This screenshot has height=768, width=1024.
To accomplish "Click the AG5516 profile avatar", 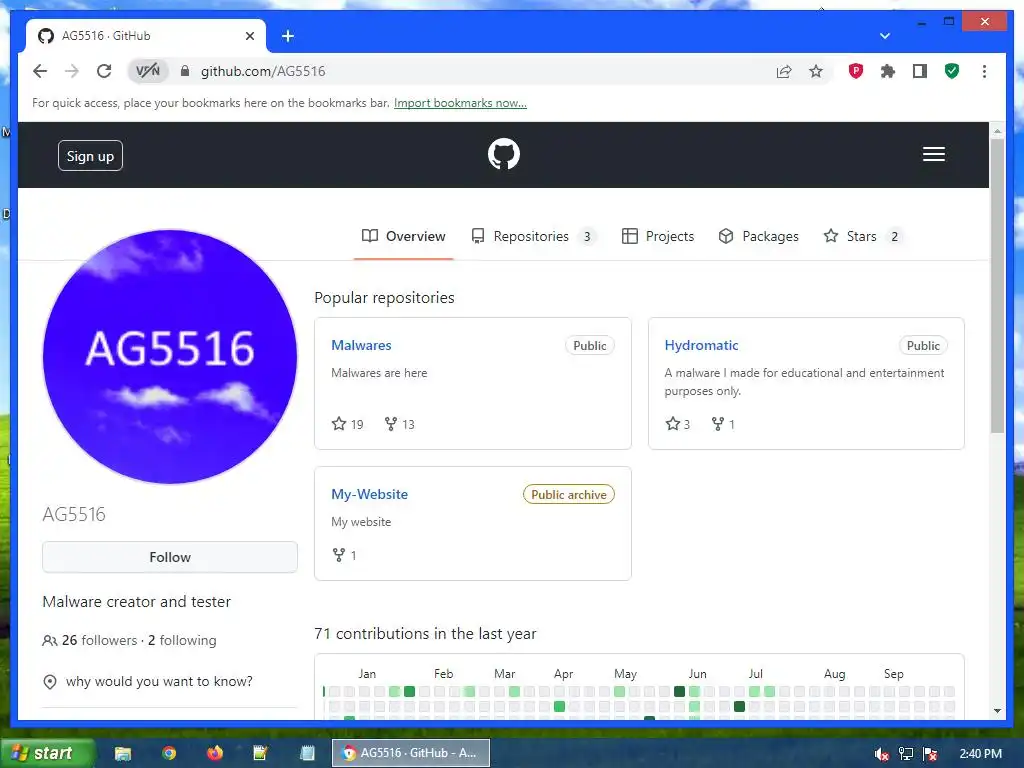I will coord(170,357).
